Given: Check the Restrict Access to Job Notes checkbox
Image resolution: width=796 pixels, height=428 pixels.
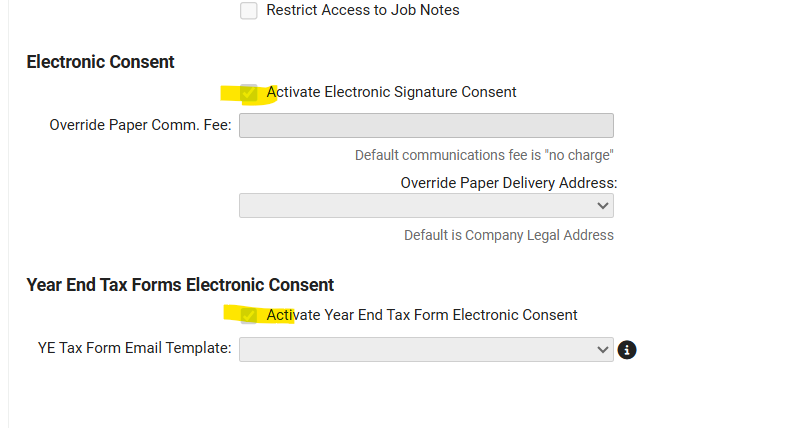Looking at the screenshot, I should [x=249, y=11].
